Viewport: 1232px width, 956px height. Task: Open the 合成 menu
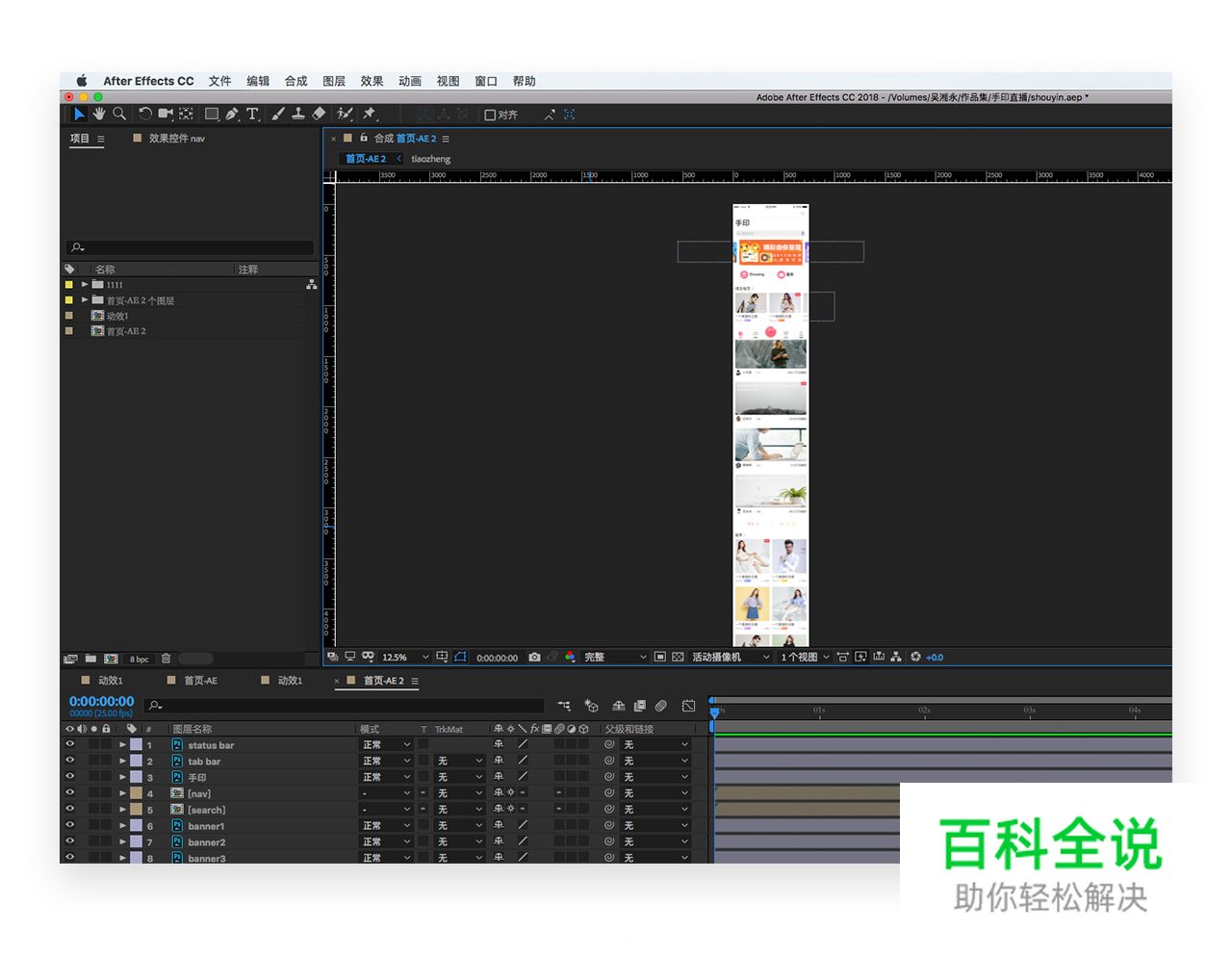pos(296,81)
